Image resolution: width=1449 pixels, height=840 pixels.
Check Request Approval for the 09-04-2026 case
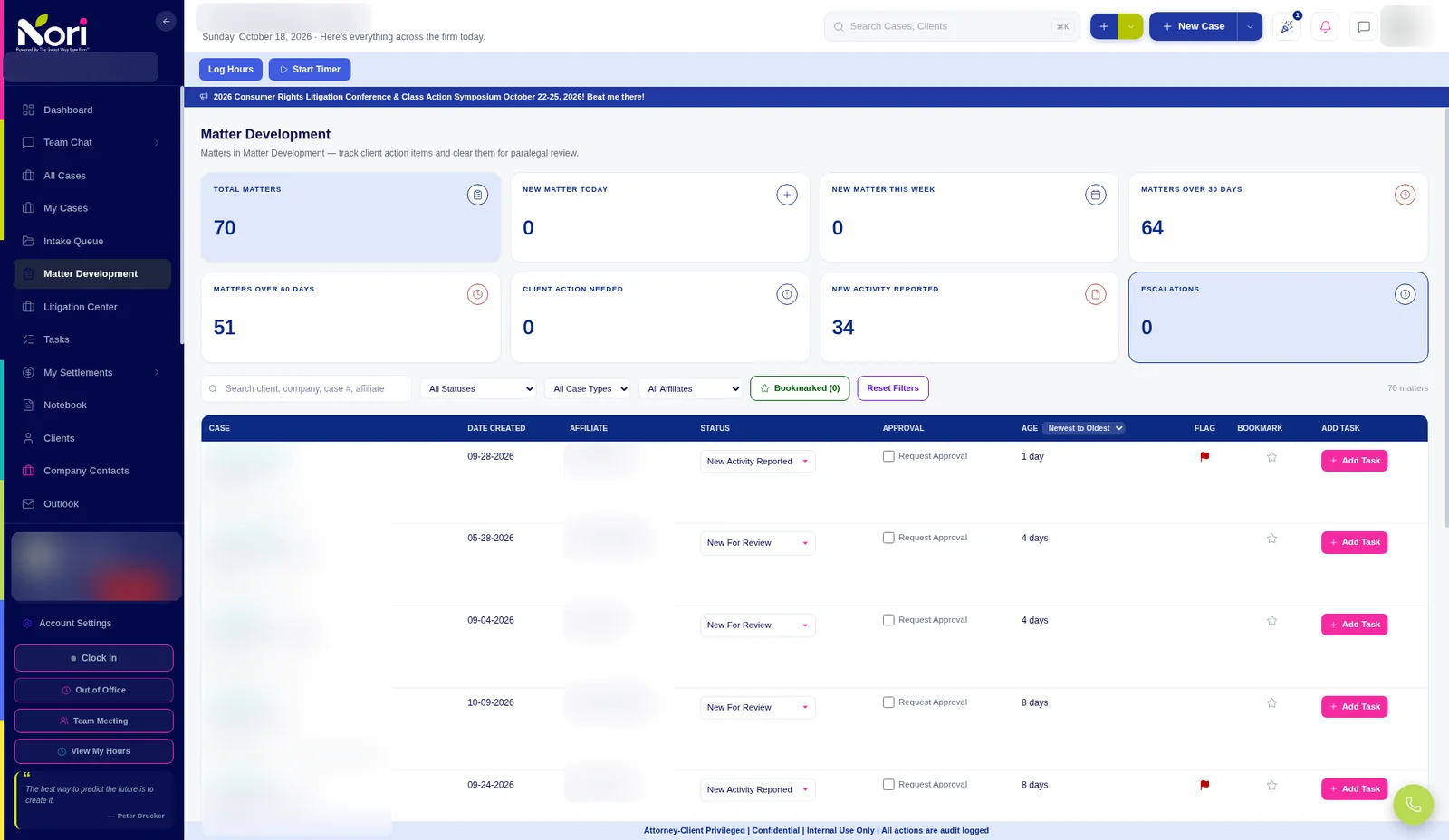point(888,620)
